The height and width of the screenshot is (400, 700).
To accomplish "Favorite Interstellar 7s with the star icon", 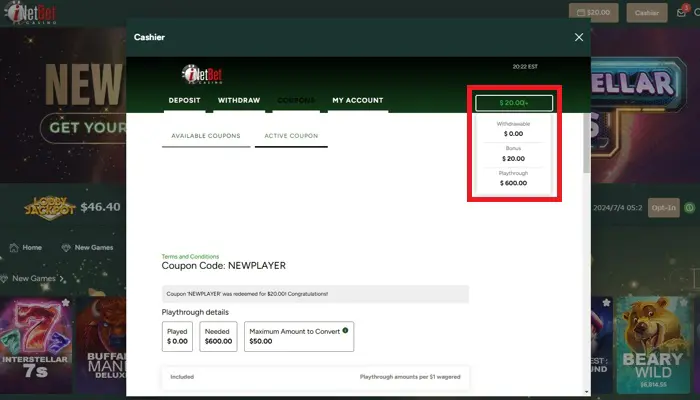I will [66, 303].
